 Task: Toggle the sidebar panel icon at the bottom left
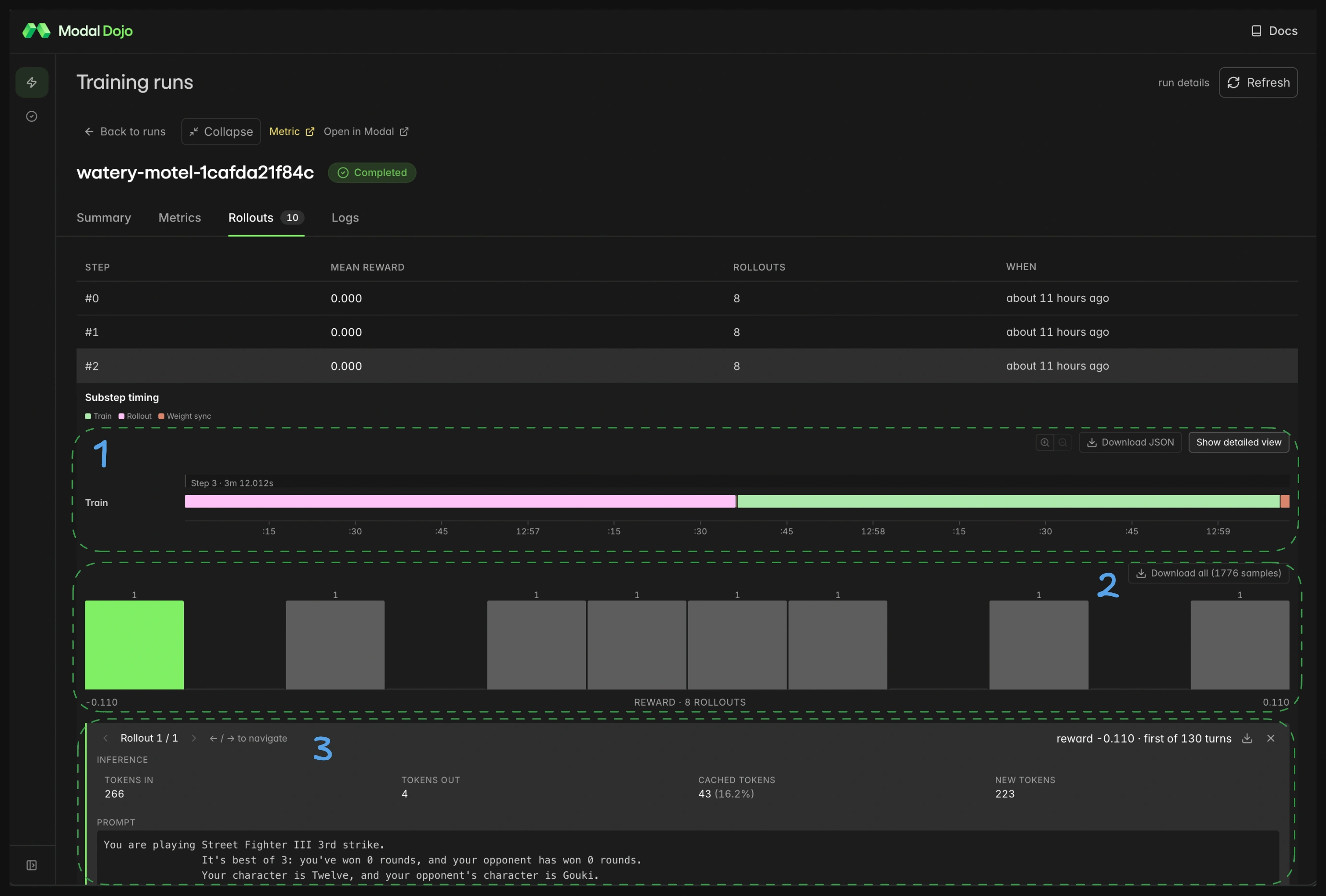(32, 865)
